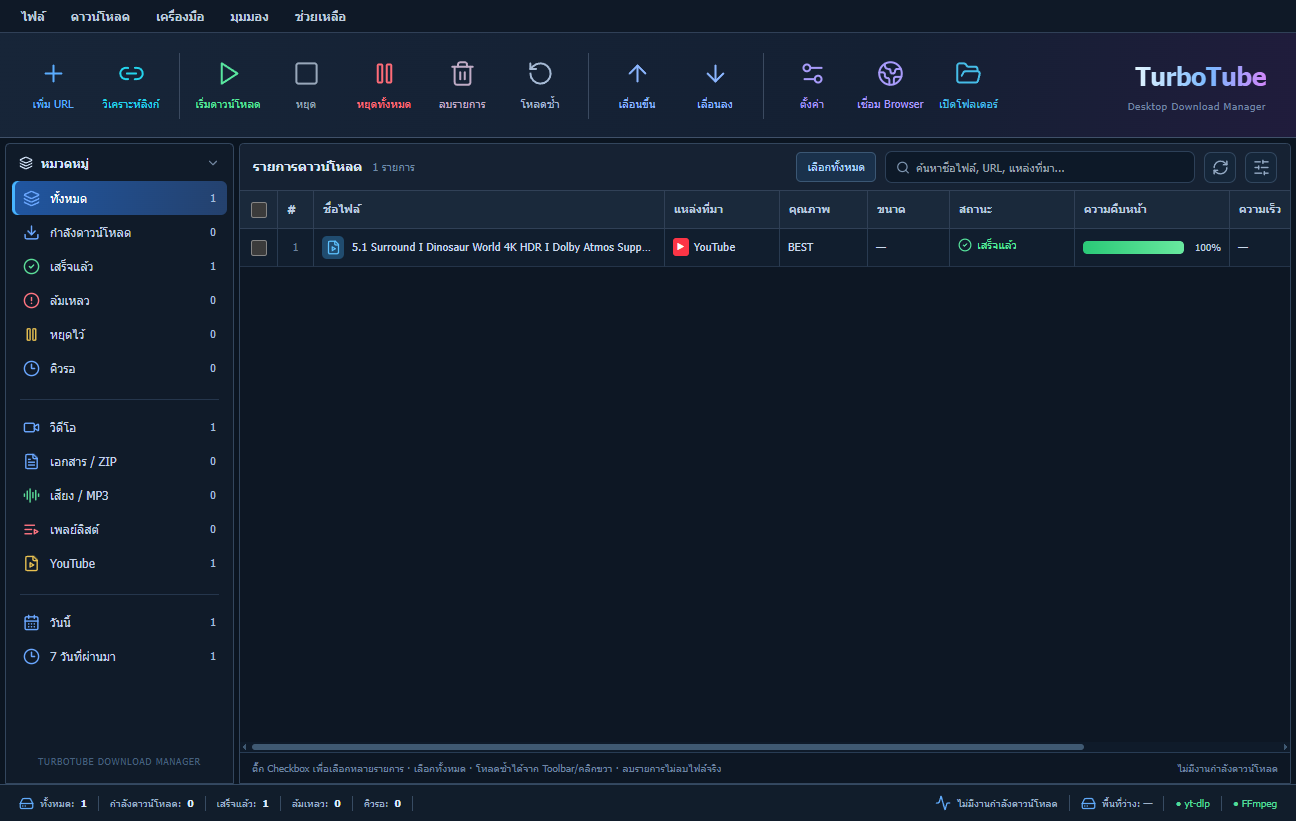1296x821 pixels.
Task: Refresh the download list
Action: click(1220, 167)
